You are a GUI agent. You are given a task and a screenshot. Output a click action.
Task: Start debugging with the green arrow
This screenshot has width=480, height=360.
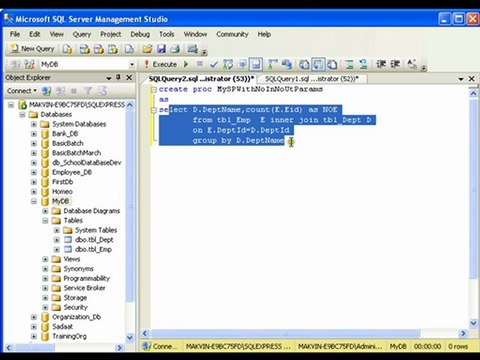tap(186, 64)
